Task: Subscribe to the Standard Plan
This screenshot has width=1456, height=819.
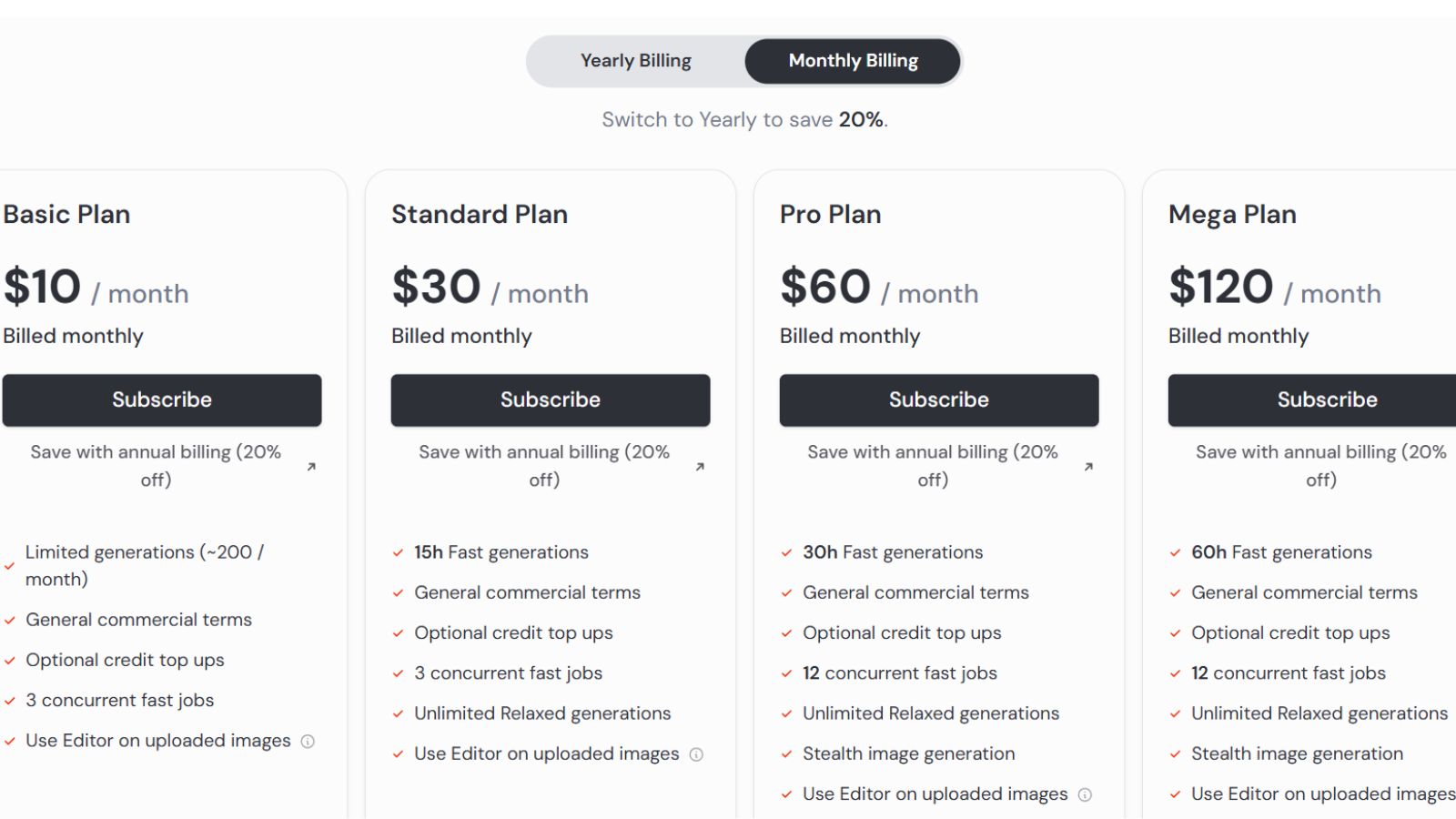Action: 551,400
